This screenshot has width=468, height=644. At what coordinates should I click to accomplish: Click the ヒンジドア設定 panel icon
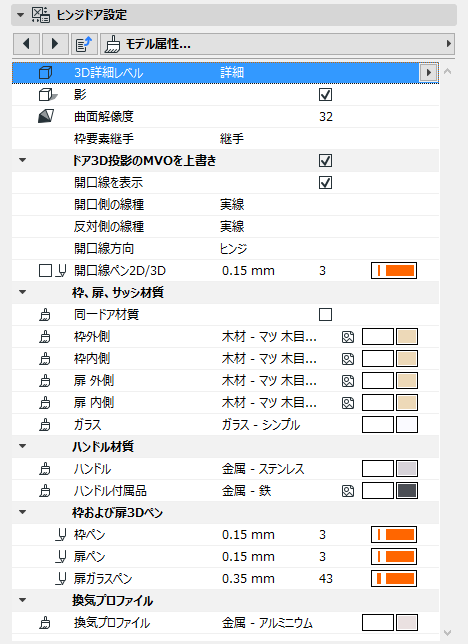tap(41, 15)
